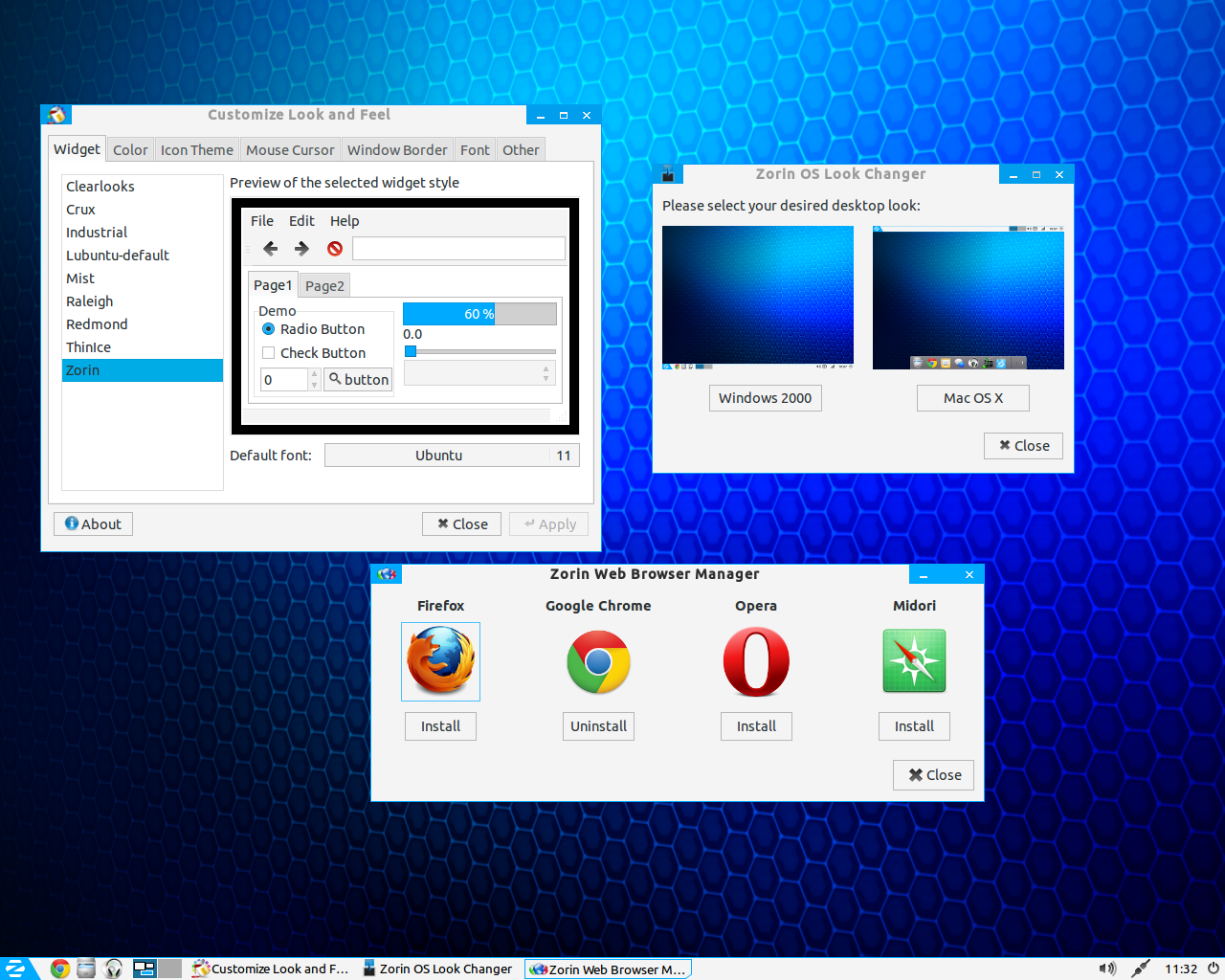Image resolution: width=1225 pixels, height=980 pixels.
Task: Select the Firefox browser icon
Action: point(440,661)
